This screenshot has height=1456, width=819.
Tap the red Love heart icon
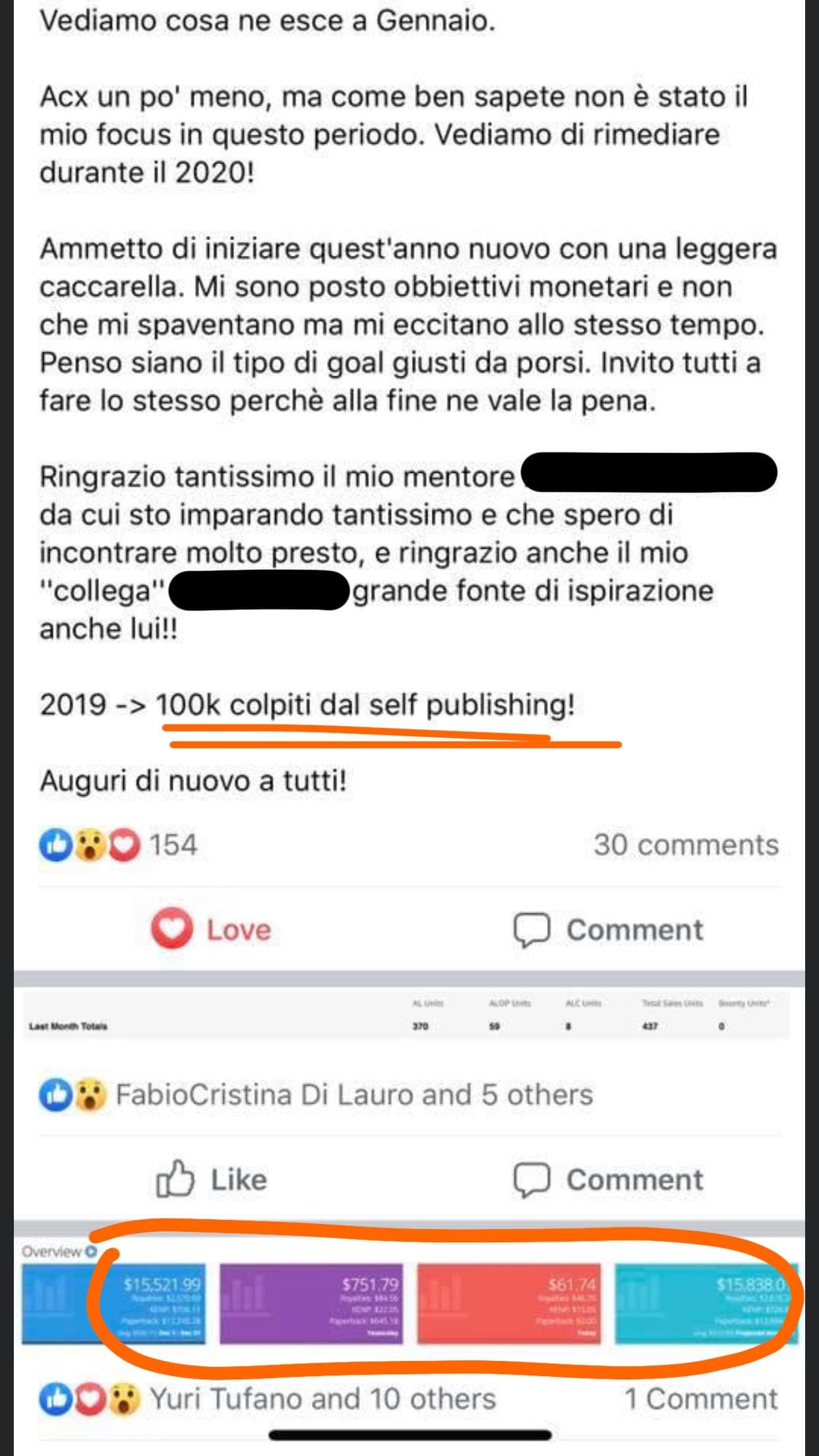tap(171, 928)
